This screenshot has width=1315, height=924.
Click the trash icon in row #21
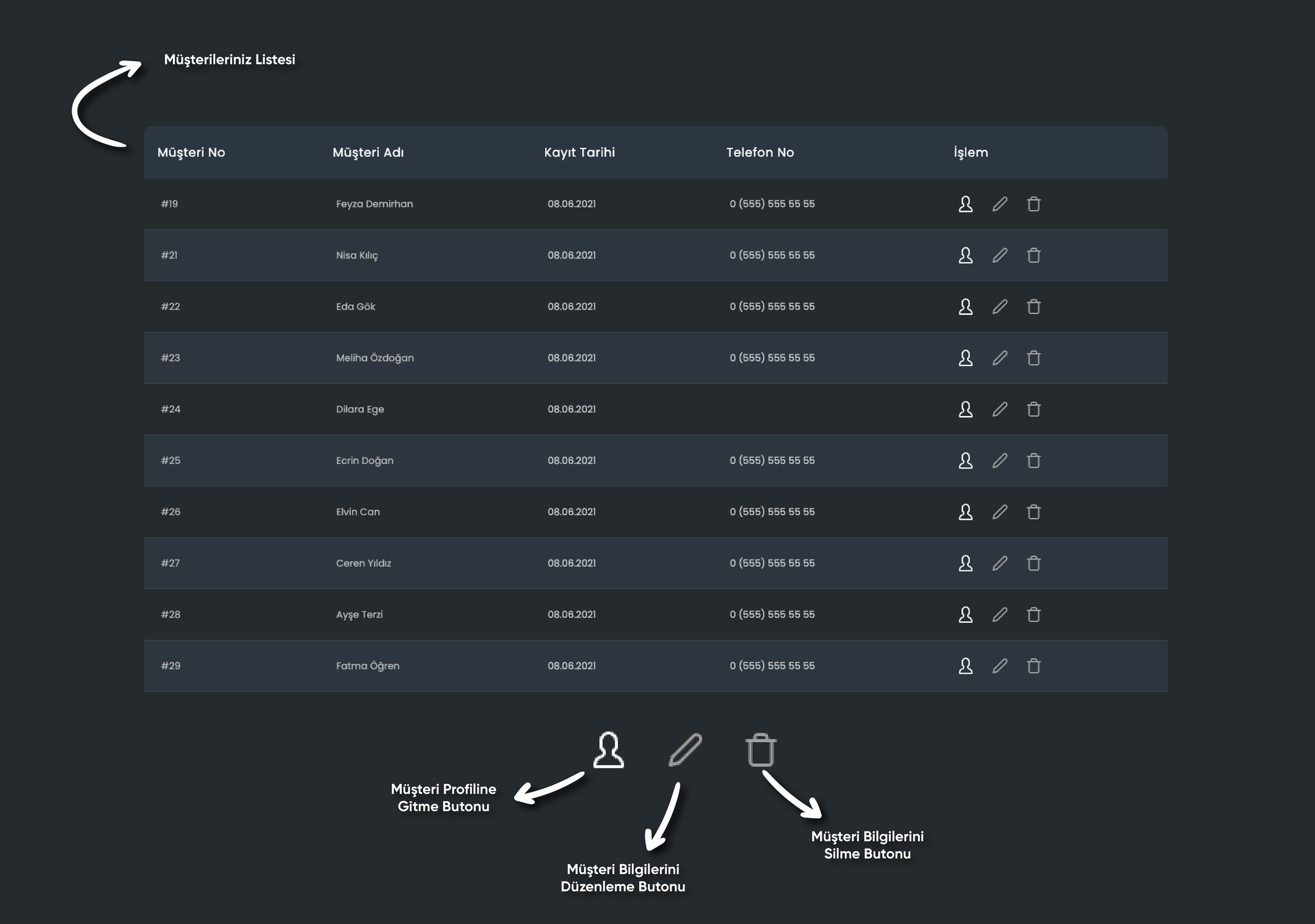(x=1034, y=255)
